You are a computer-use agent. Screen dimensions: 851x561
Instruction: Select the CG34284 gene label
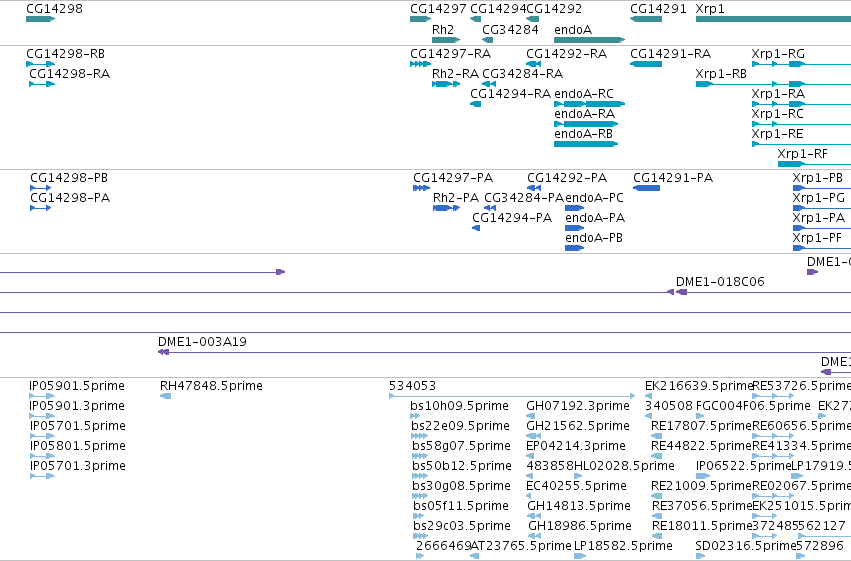pyautogui.click(x=510, y=30)
